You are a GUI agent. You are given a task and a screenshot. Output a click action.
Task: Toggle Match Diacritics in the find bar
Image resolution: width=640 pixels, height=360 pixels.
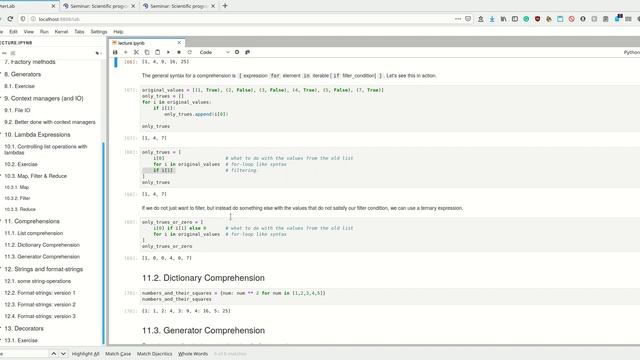154,354
